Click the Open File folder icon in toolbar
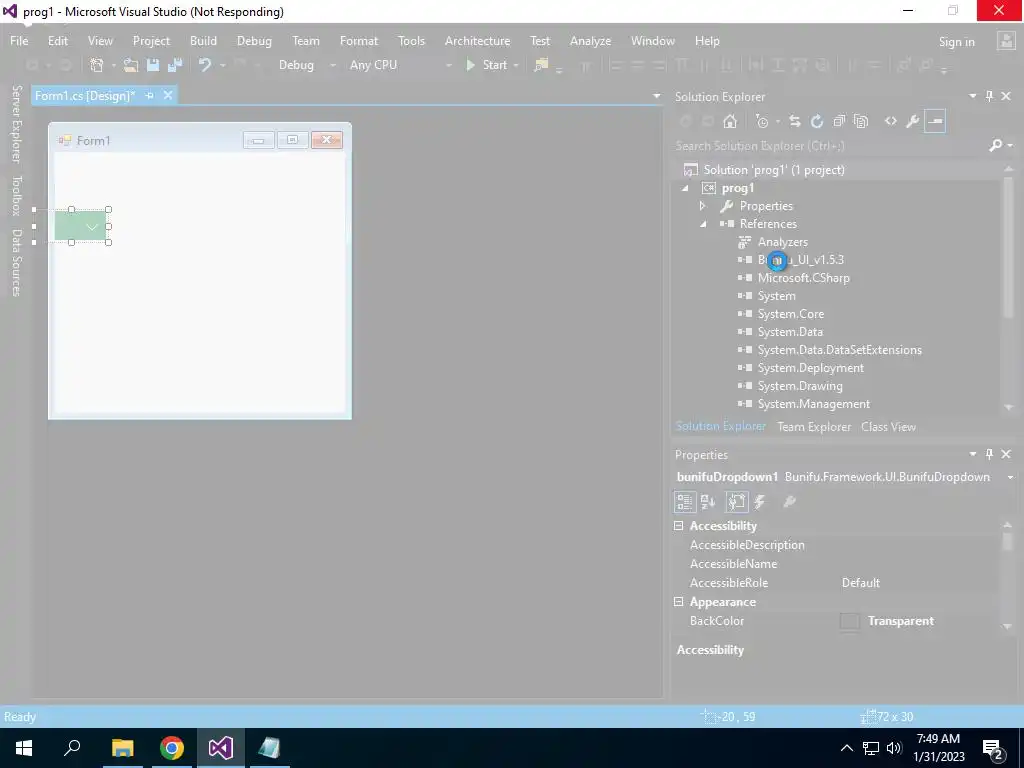The height and width of the screenshot is (768, 1024). tap(131, 65)
